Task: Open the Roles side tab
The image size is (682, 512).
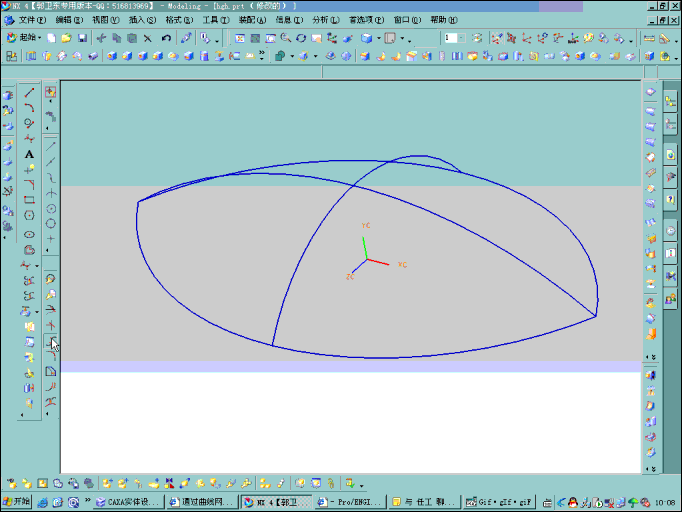Action: tap(670, 299)
